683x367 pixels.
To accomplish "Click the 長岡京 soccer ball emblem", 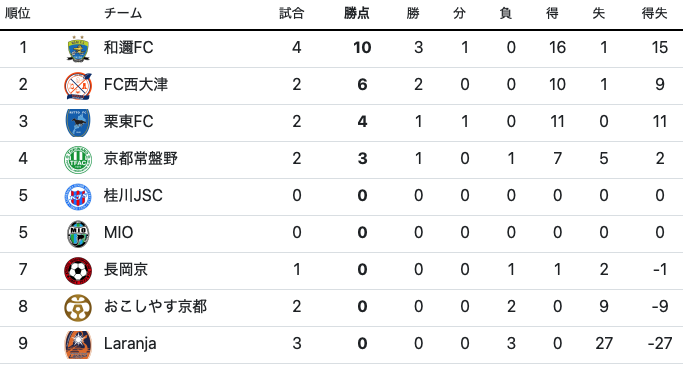I will click(78, 271).
